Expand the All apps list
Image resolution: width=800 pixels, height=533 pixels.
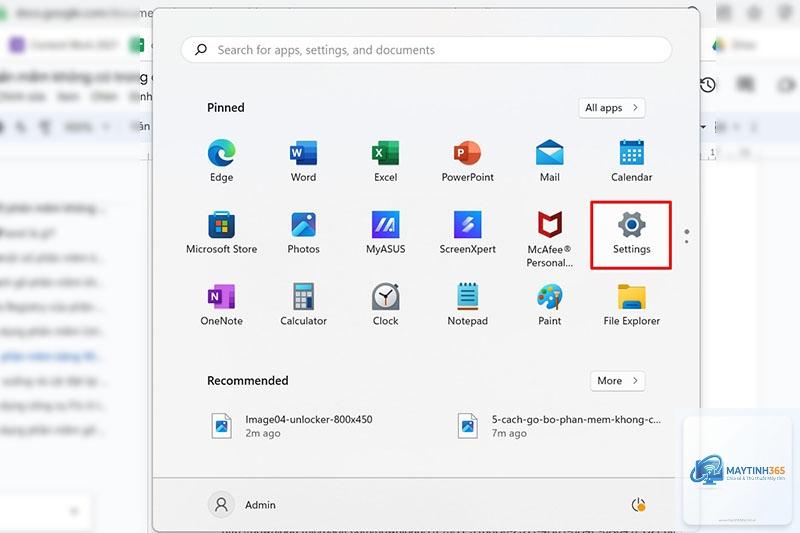pyautogui.click(x=612, y=108)
